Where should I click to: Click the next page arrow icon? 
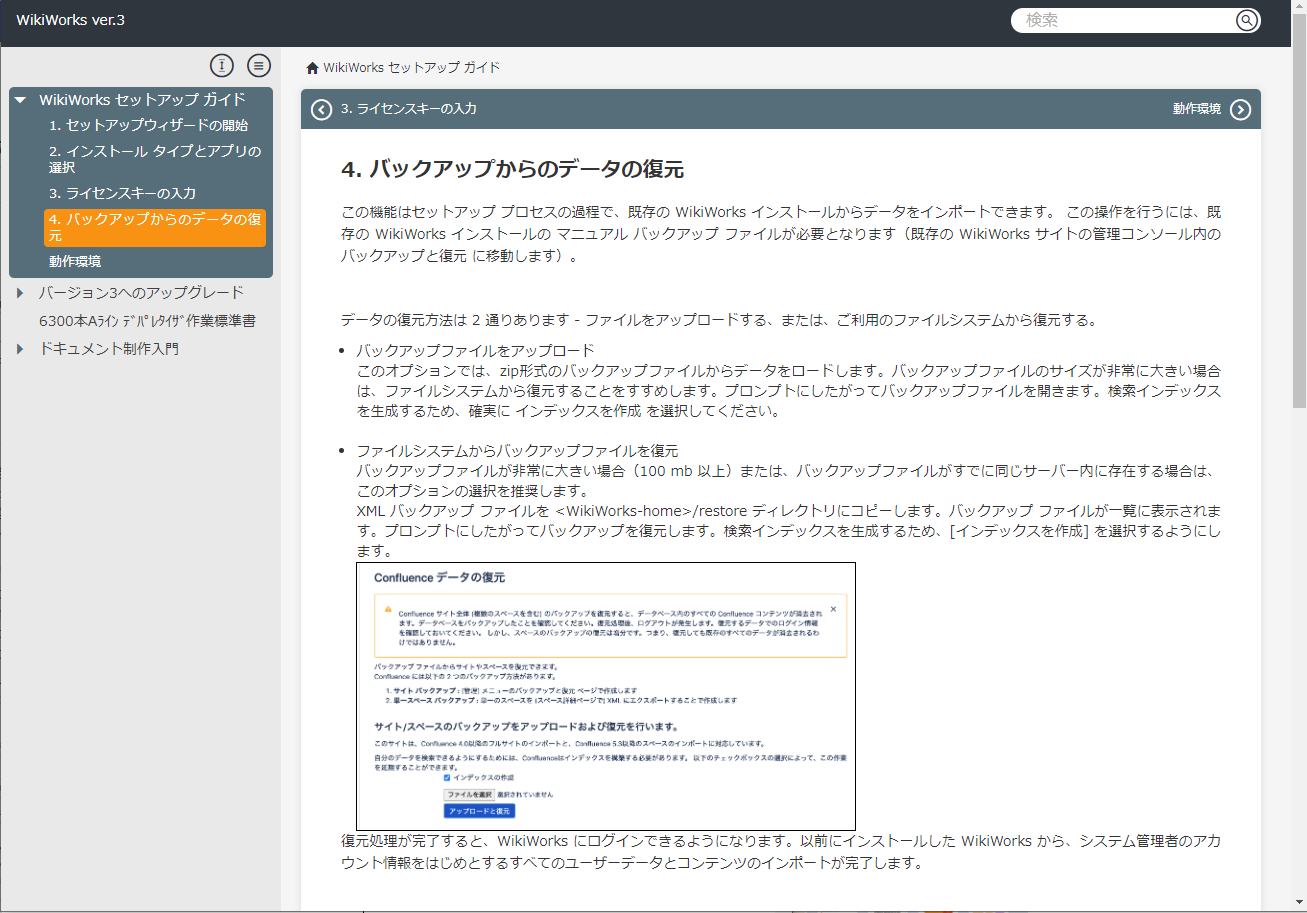coord(1240,110)
